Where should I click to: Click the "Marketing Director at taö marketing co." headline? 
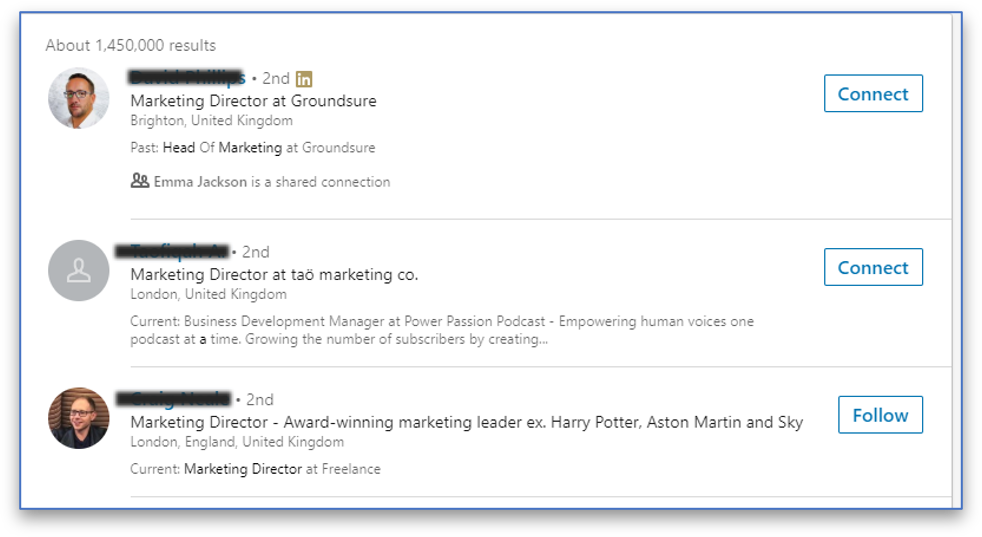click(274, 274)
